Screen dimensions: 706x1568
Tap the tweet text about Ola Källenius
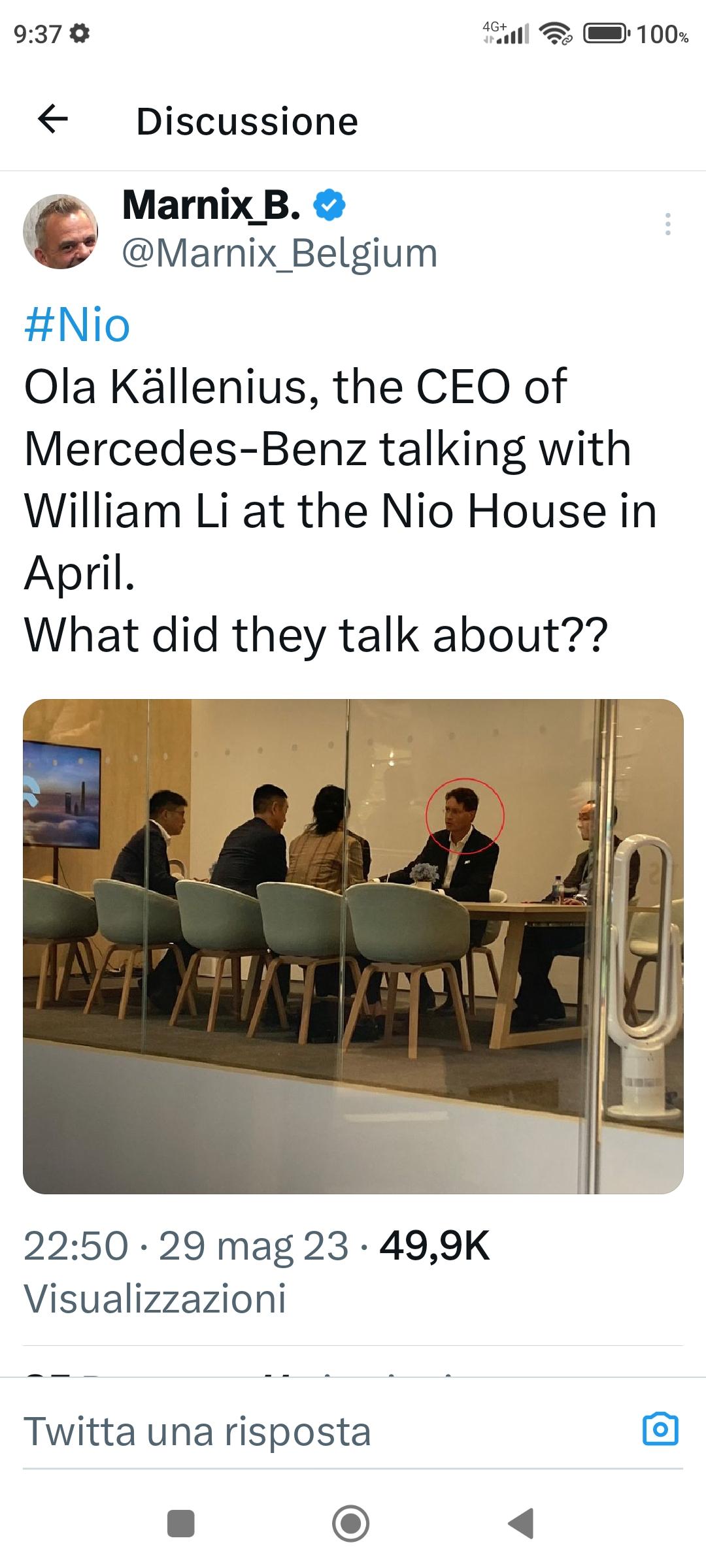340,510
